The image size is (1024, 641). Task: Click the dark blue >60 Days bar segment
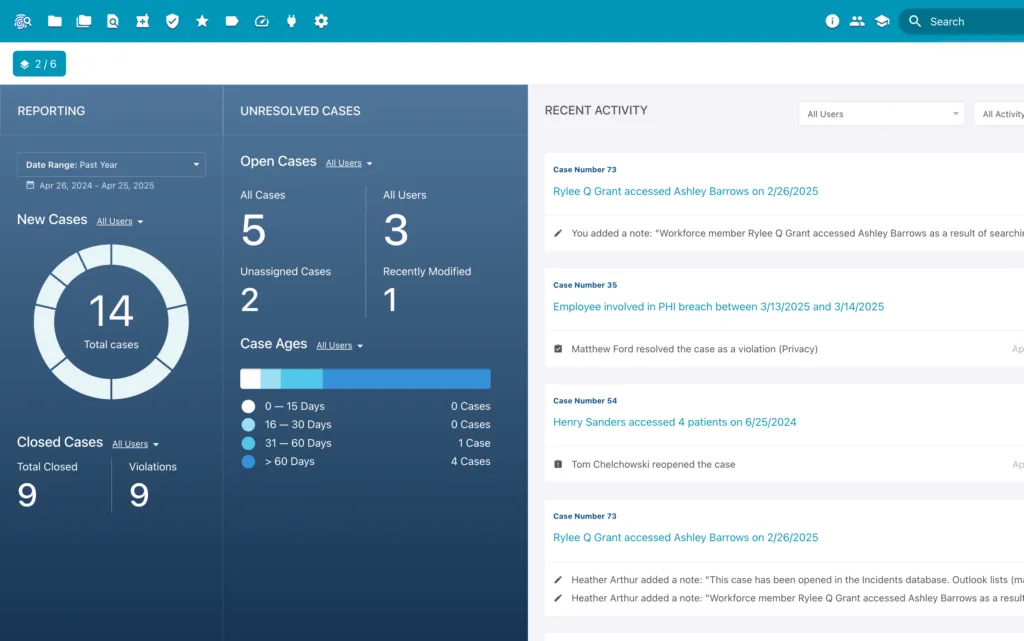(406, 379)
